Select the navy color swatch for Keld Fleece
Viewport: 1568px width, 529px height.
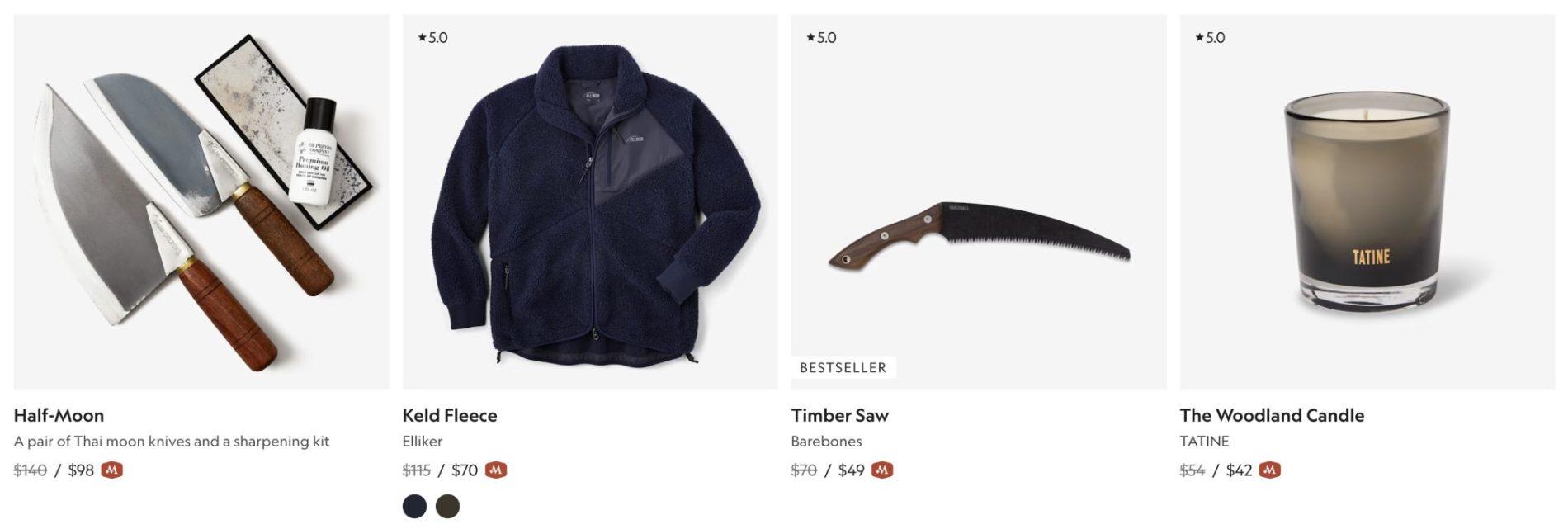click(x=414, y=506)
